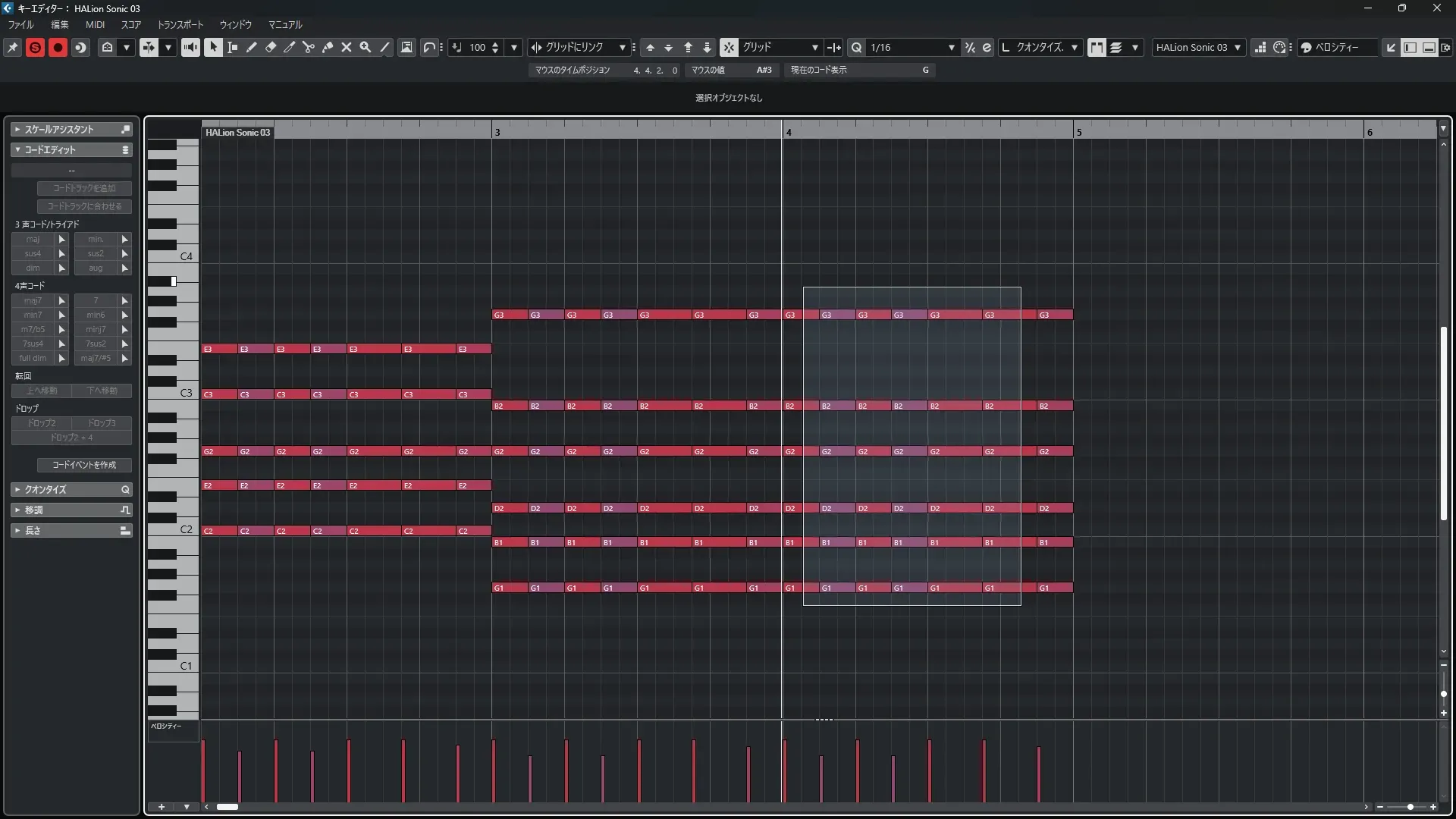Click bar 5 marker on the ruler
Image resolution: width=1456 pixels, height=819 pixels.
tap(1078, 132)
